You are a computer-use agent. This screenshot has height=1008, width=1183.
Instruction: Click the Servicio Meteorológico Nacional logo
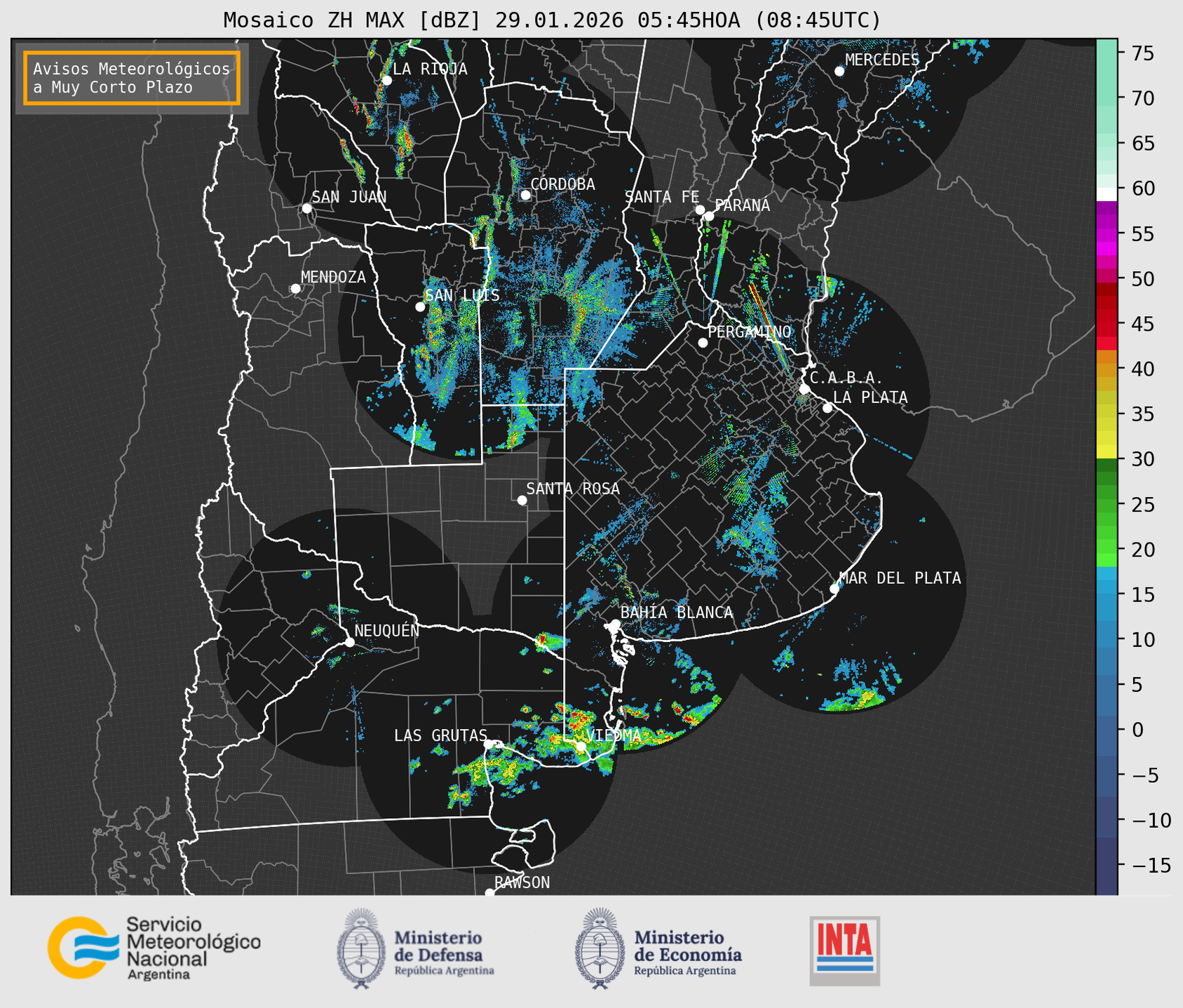(x=154, y=948)
